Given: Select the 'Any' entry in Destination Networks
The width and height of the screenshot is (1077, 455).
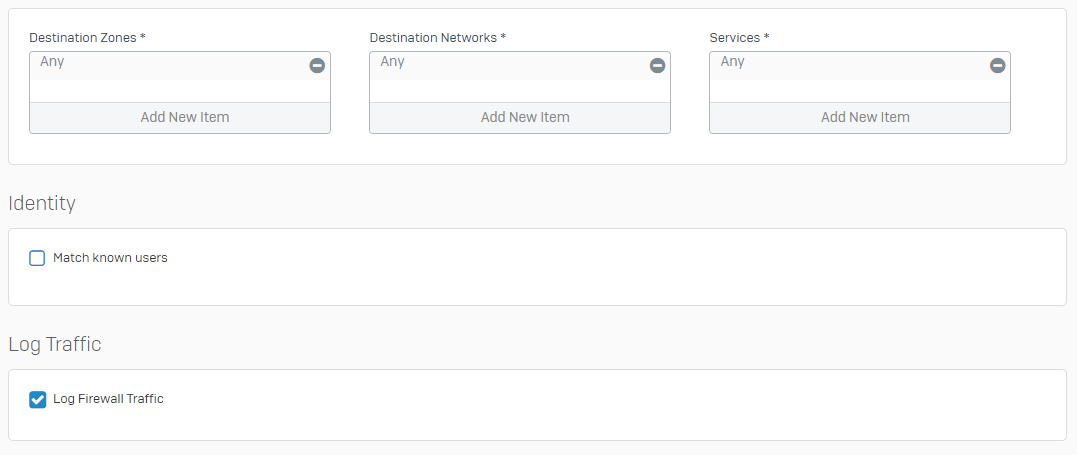Looking at the screenshot, I should [x=392, y=61].
